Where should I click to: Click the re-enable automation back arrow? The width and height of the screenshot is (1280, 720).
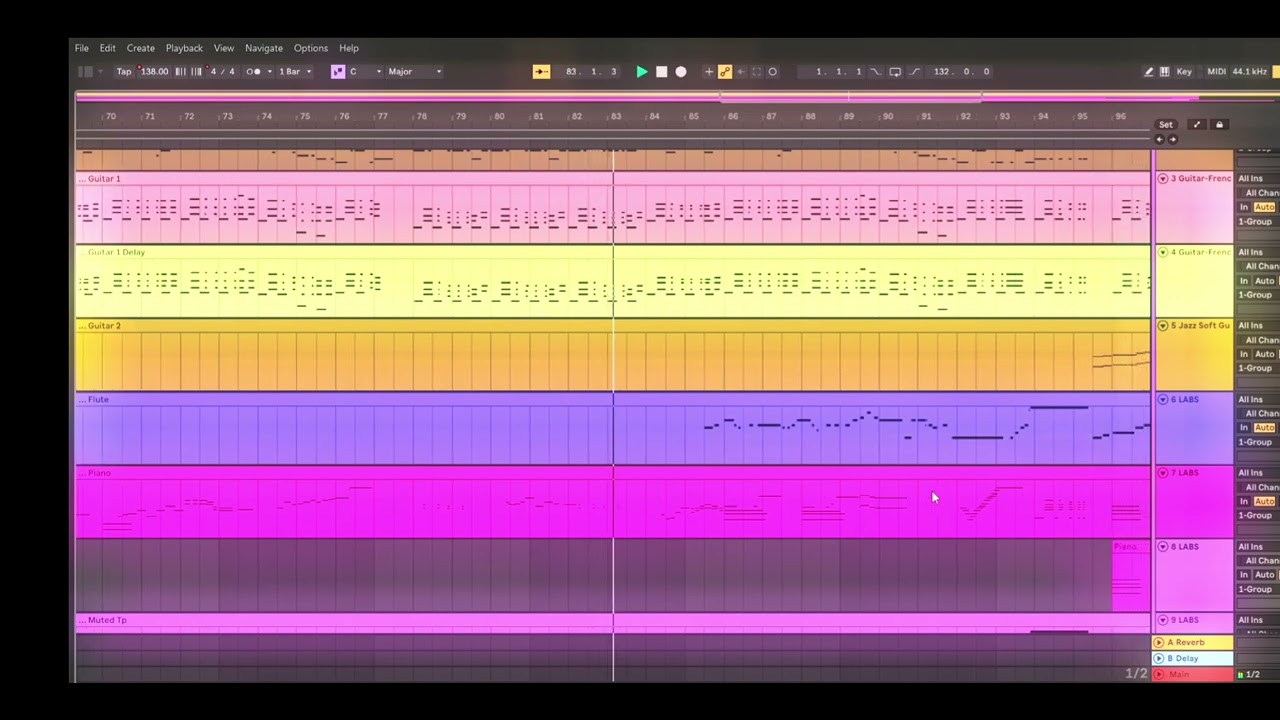(741, 72)
